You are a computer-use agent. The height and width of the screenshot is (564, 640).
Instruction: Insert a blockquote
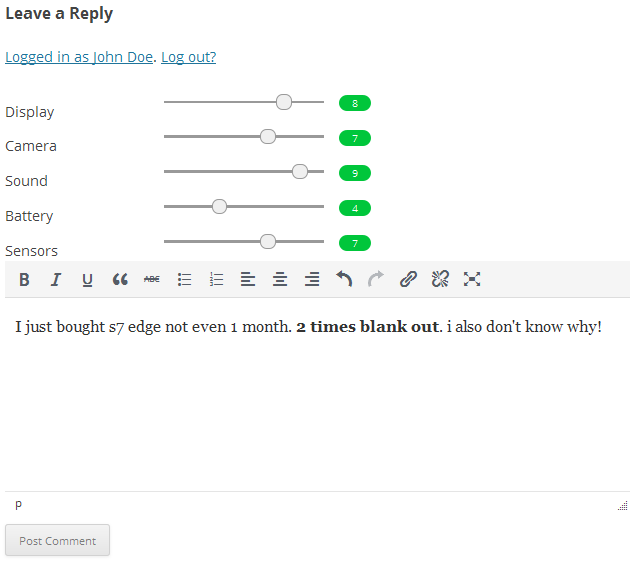[x=120, y=280]
